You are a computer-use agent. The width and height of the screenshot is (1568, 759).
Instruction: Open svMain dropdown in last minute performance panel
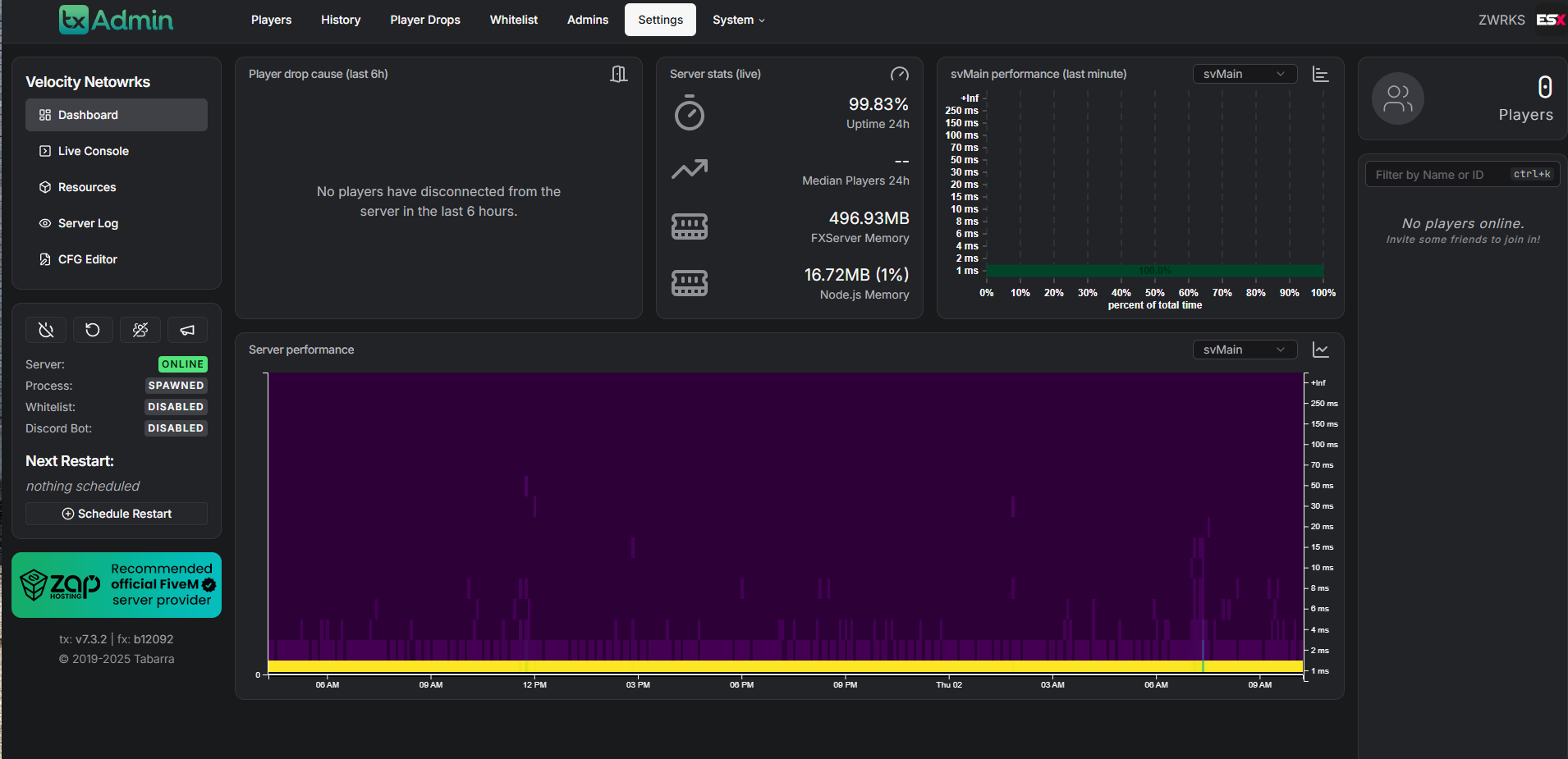pyautogui.click(x=1244, y=75)
